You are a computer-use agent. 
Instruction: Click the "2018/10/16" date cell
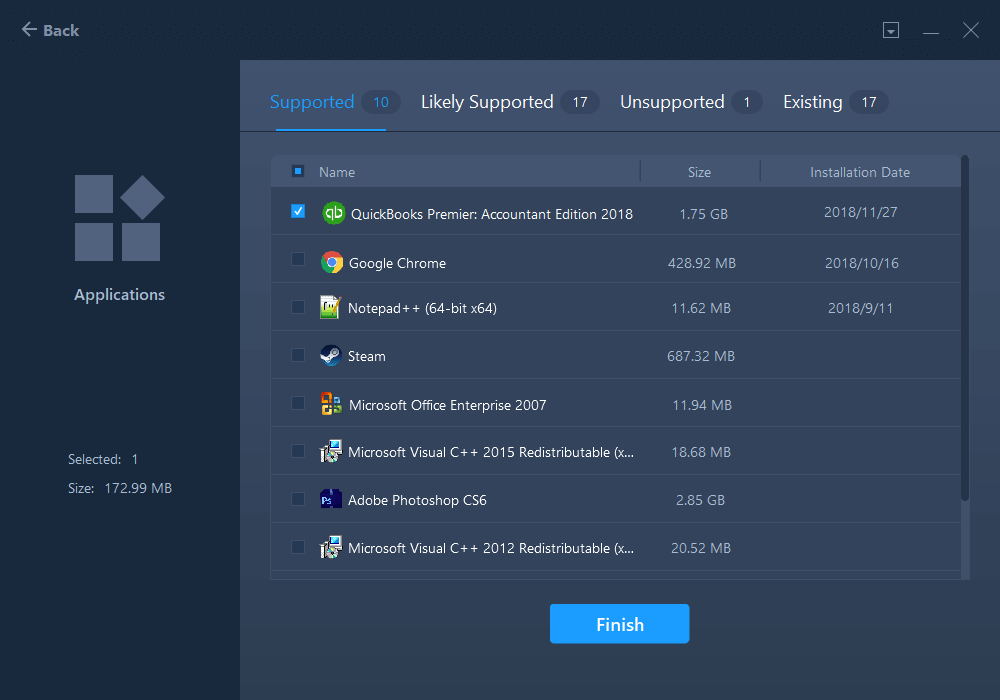tap(862, 263)
